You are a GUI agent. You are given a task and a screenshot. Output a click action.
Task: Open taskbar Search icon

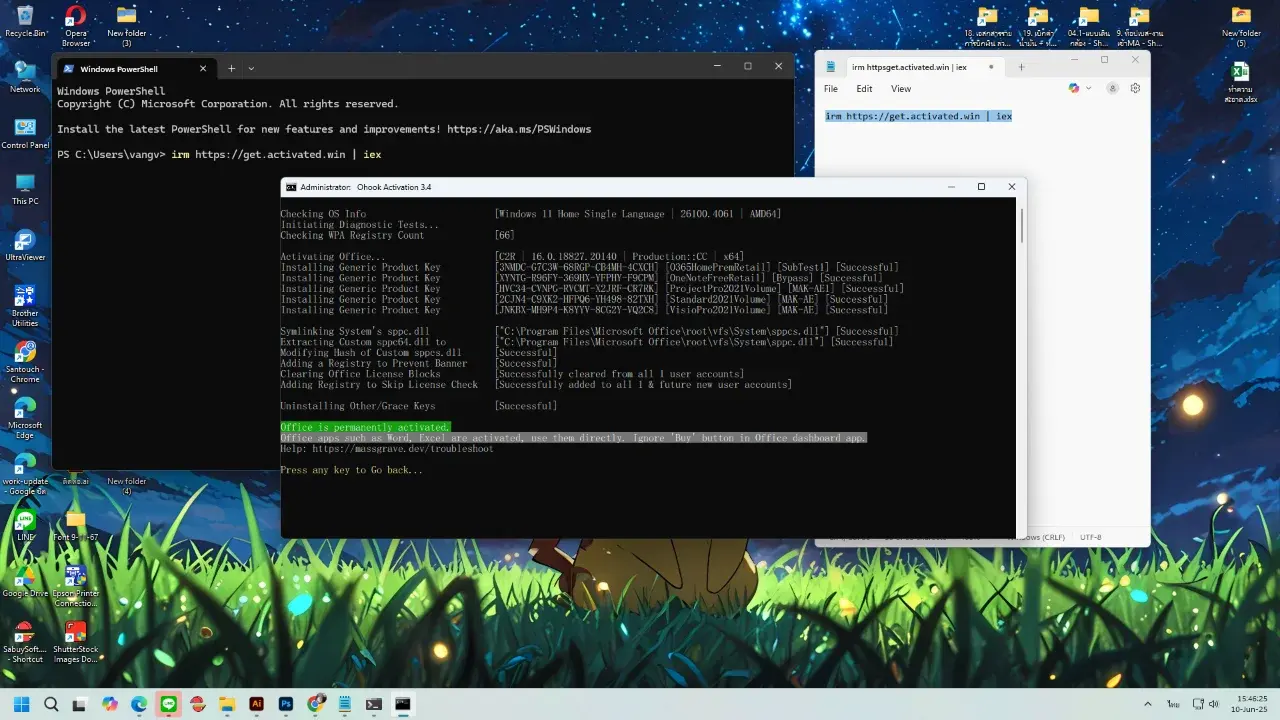51,704
